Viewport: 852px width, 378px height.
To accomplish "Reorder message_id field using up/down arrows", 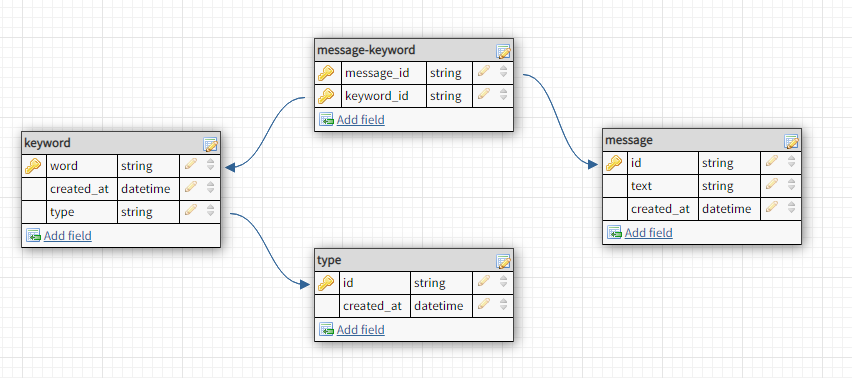I will tap(504, 72).
